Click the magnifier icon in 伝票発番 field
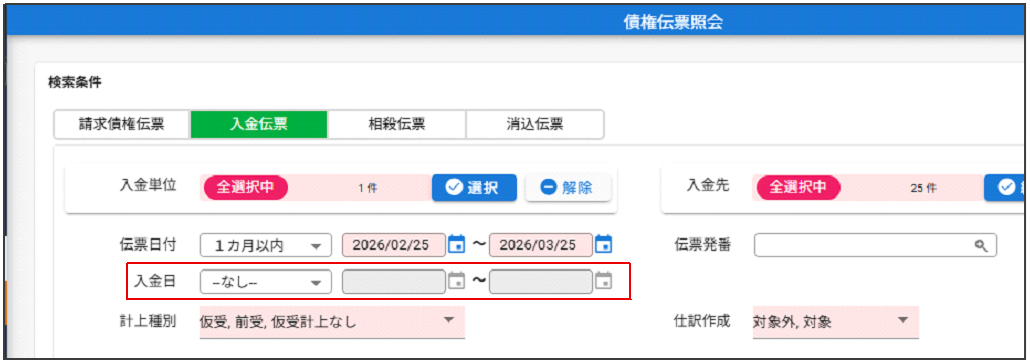Viewport: 1031px width, 363px height. point(981,245)
